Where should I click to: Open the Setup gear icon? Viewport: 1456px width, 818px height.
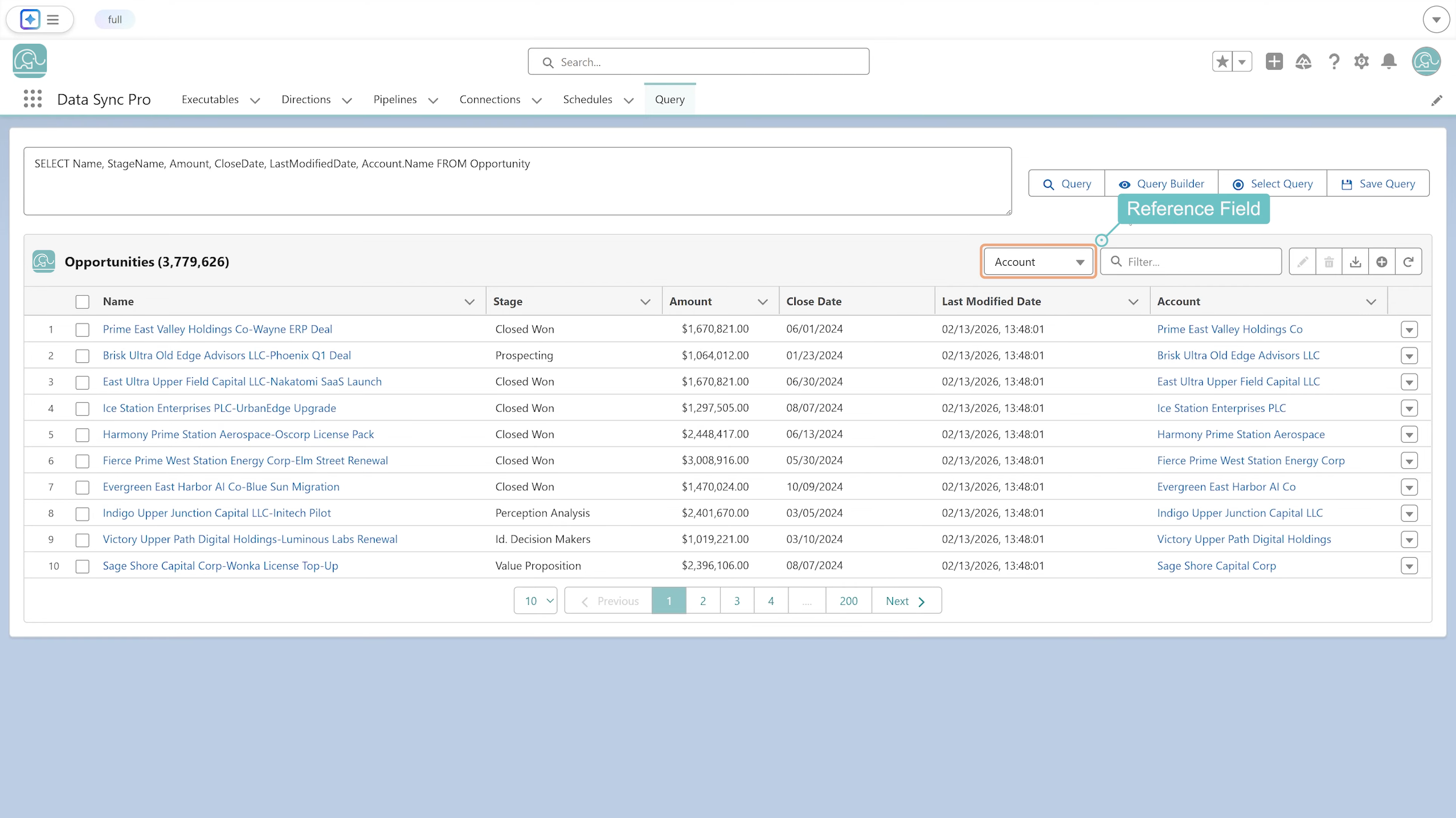(1361, 62)
